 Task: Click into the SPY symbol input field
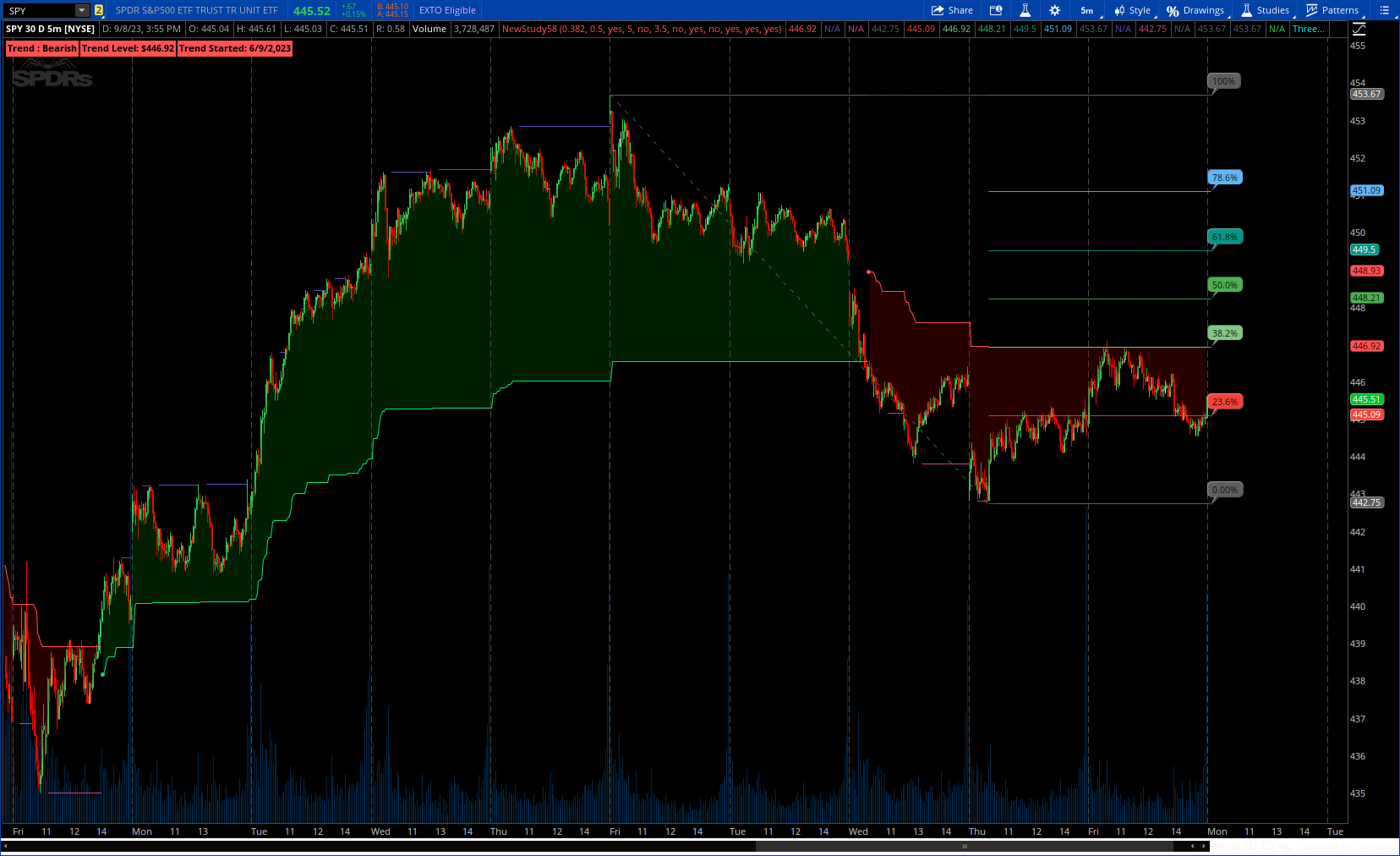[x=39, y=10]
